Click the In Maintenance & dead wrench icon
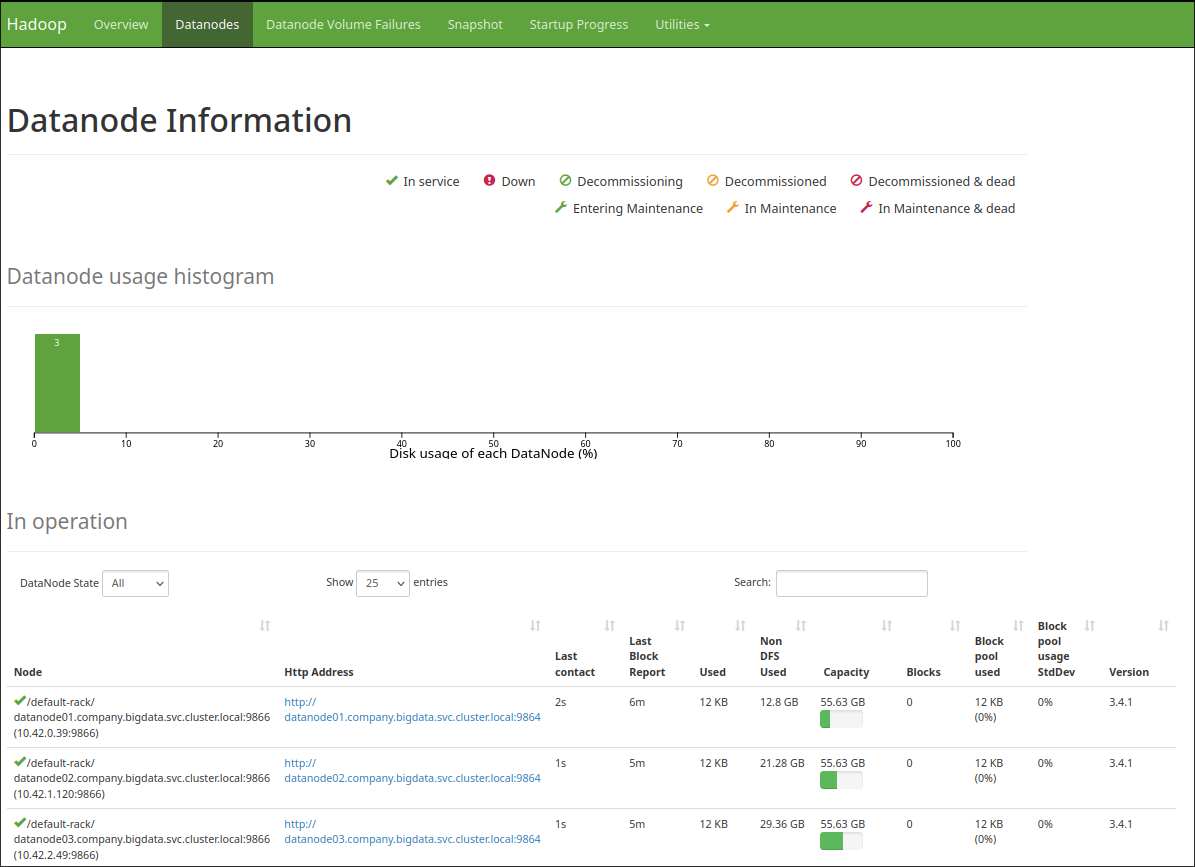Image resolution: width=1195 pixels, height=867 pixels. [x=867, y=207]
